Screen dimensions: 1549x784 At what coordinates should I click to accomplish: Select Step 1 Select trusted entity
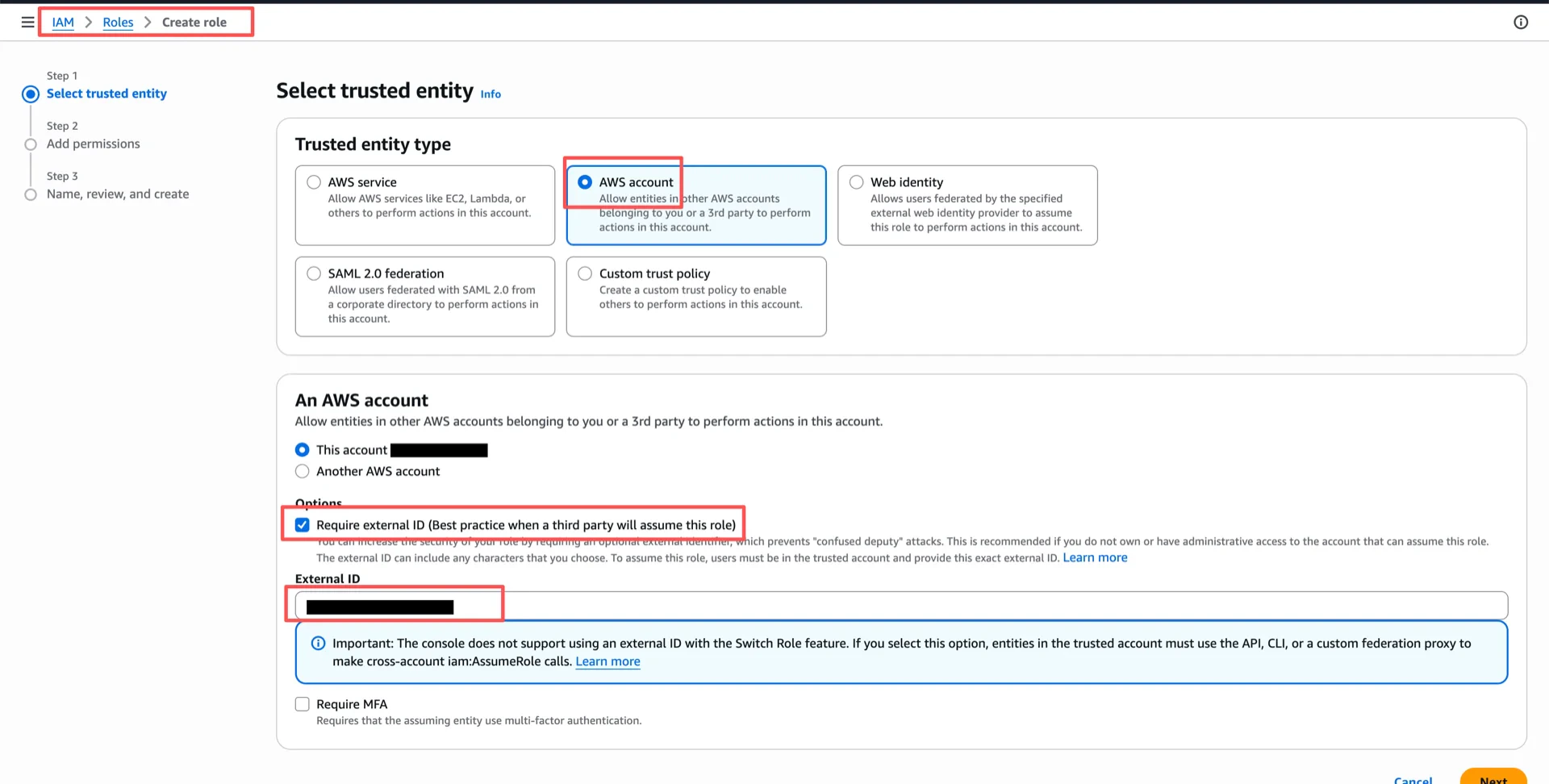tap(106, 94)
